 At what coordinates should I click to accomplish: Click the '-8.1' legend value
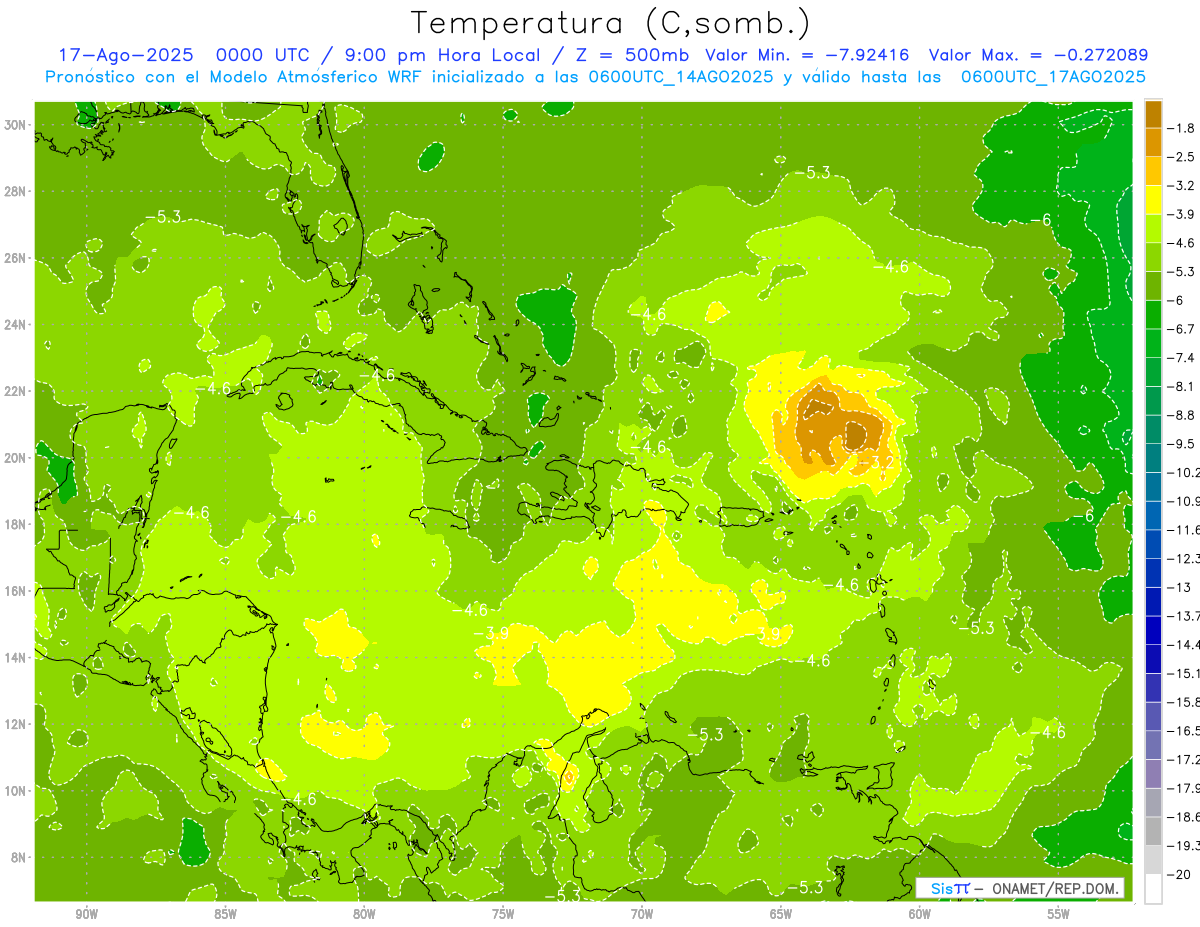pyautogui.click(x=1183, y=386)
